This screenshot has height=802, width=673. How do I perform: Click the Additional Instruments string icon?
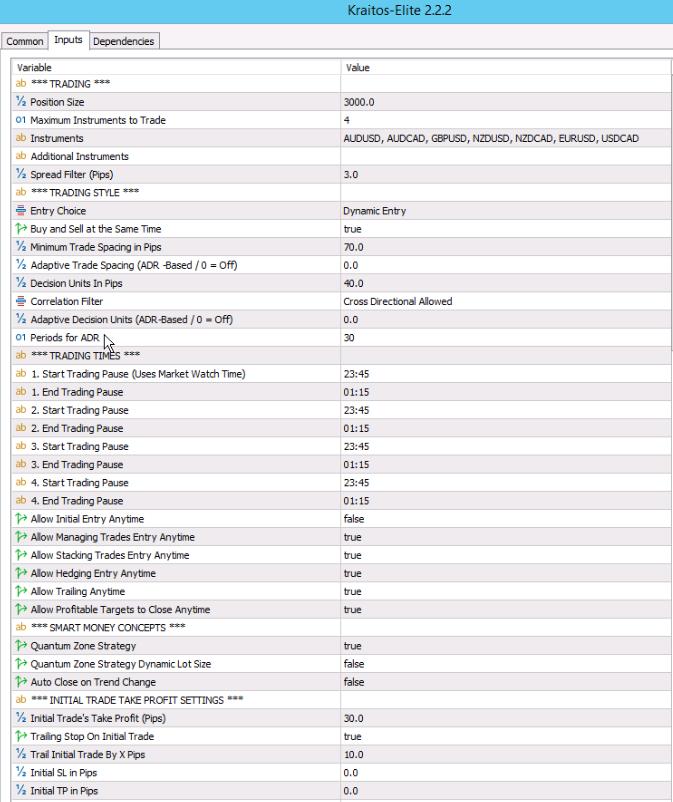tap(21, 156)
